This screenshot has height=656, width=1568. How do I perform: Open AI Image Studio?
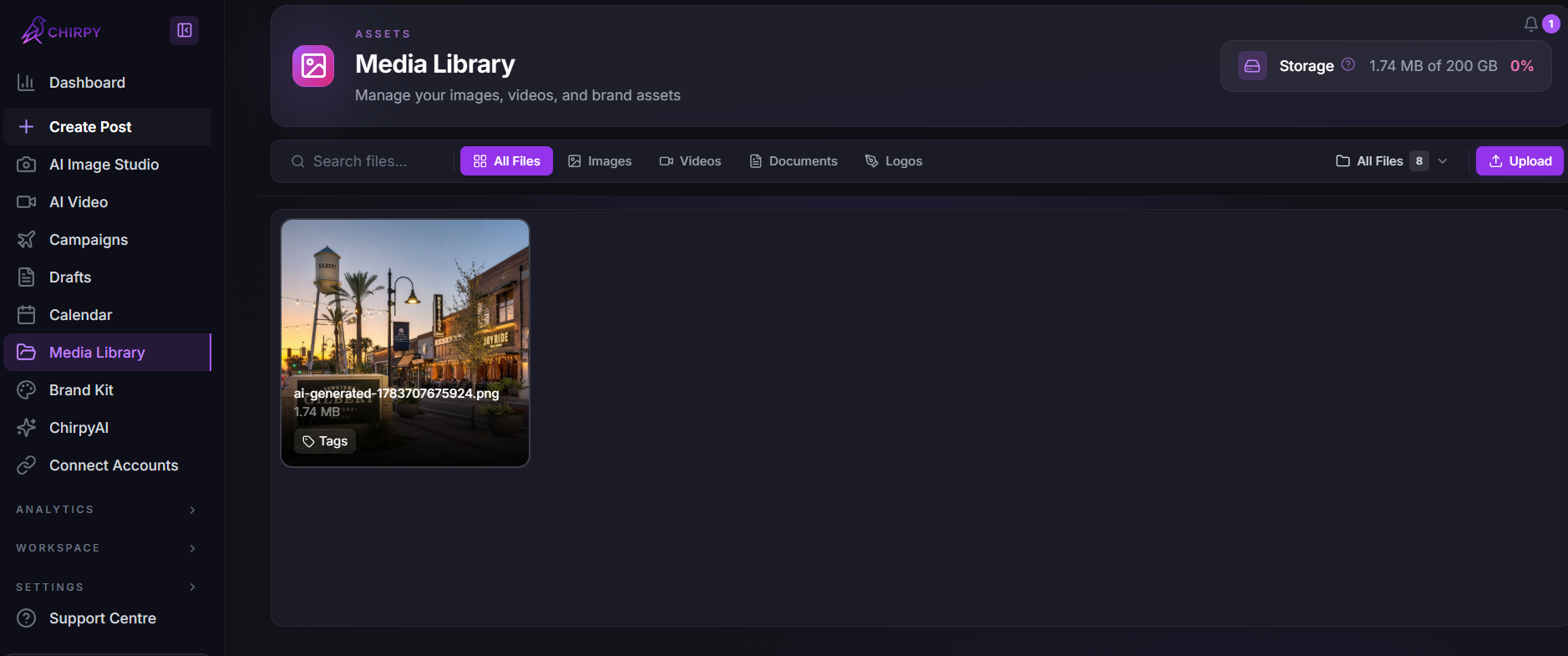point(107,165)
